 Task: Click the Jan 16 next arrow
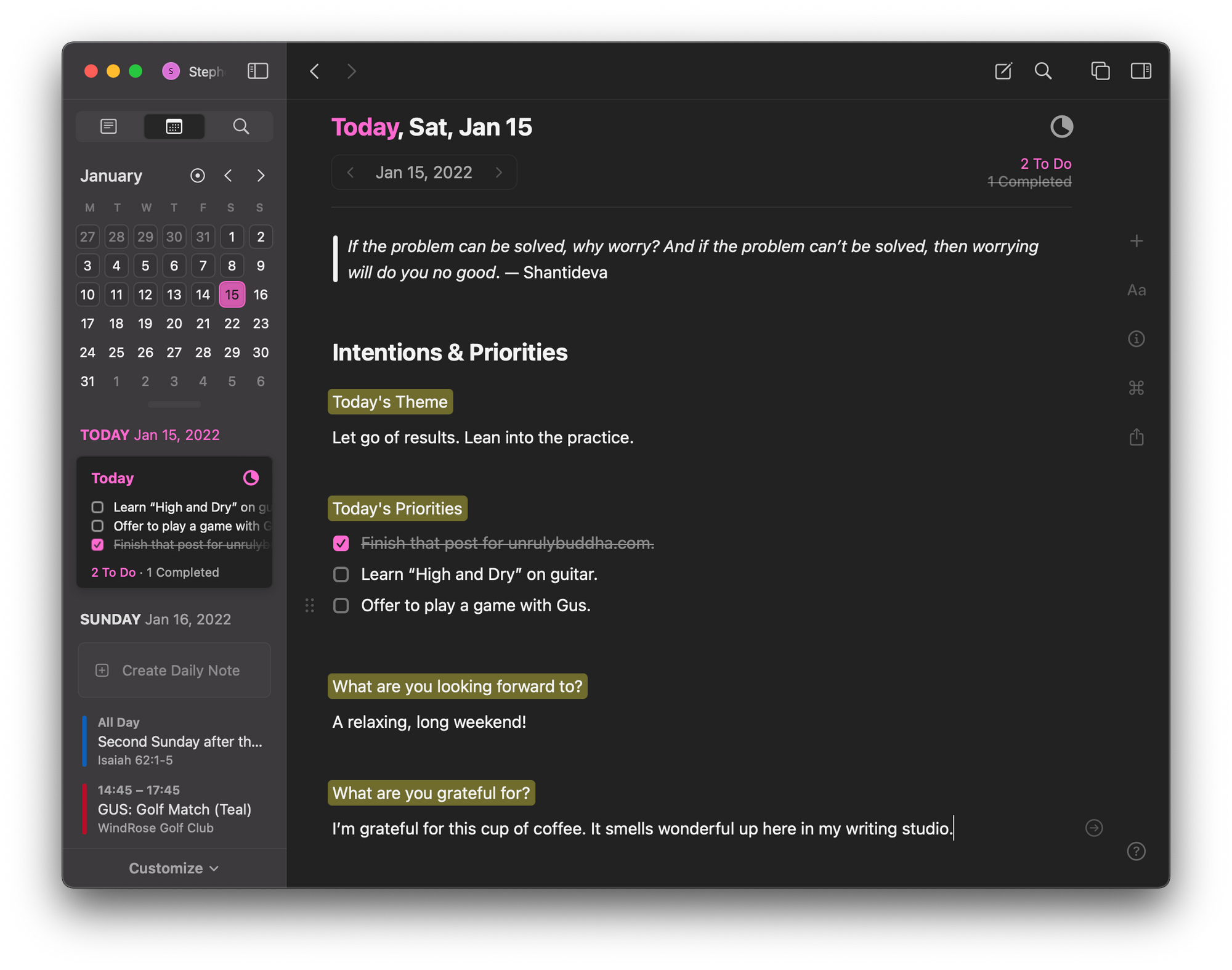click(498, 171)
